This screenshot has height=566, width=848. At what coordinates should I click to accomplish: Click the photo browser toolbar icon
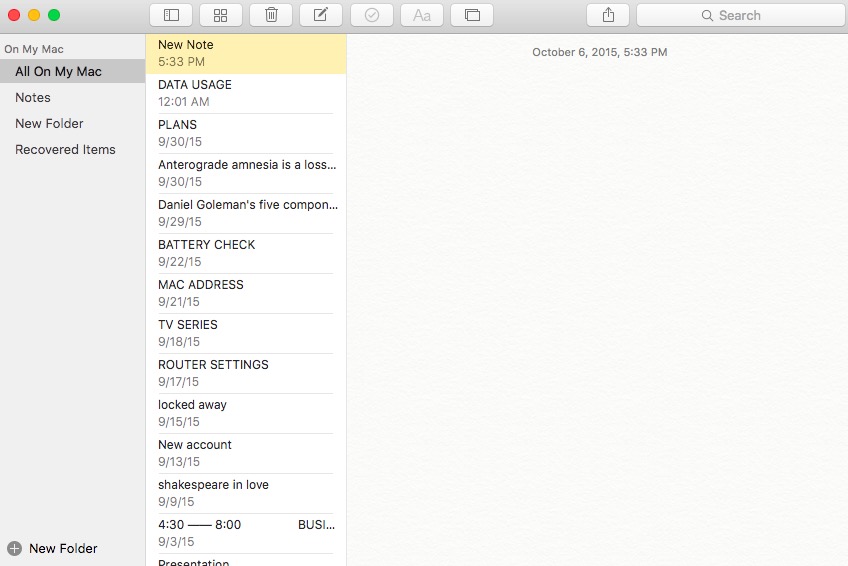472,15
